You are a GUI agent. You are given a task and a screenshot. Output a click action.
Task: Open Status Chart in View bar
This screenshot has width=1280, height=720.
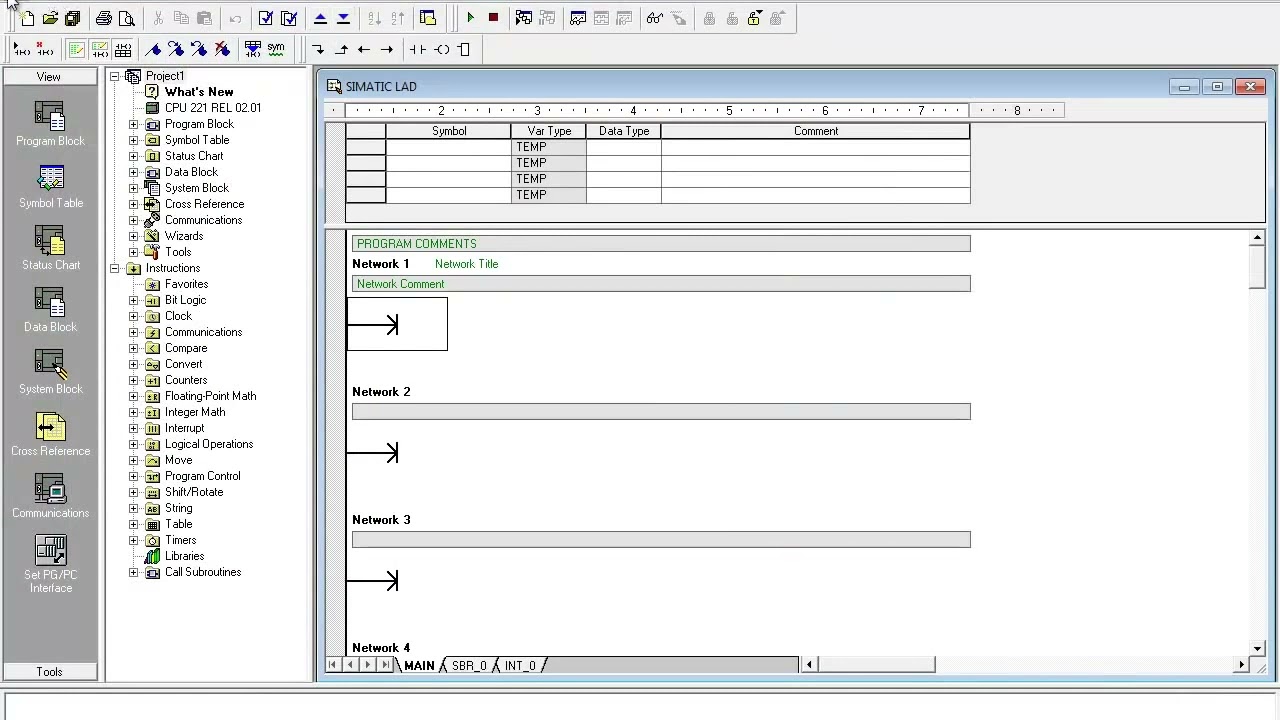50,248
